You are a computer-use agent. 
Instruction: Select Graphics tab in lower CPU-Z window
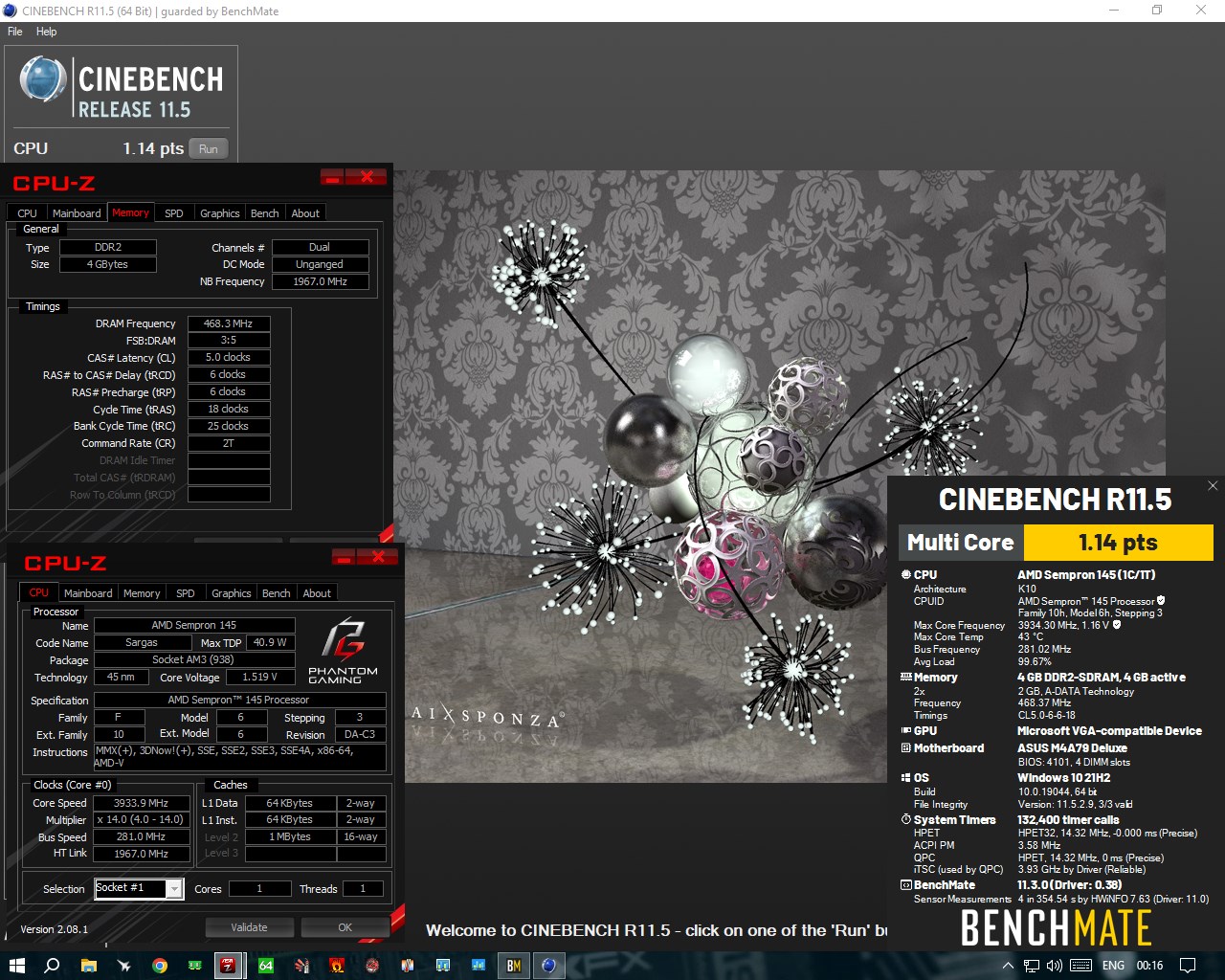click(232, 593)
